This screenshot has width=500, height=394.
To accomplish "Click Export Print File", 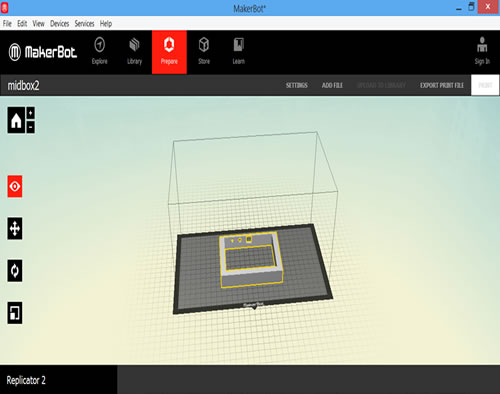I will pos(442,85).
